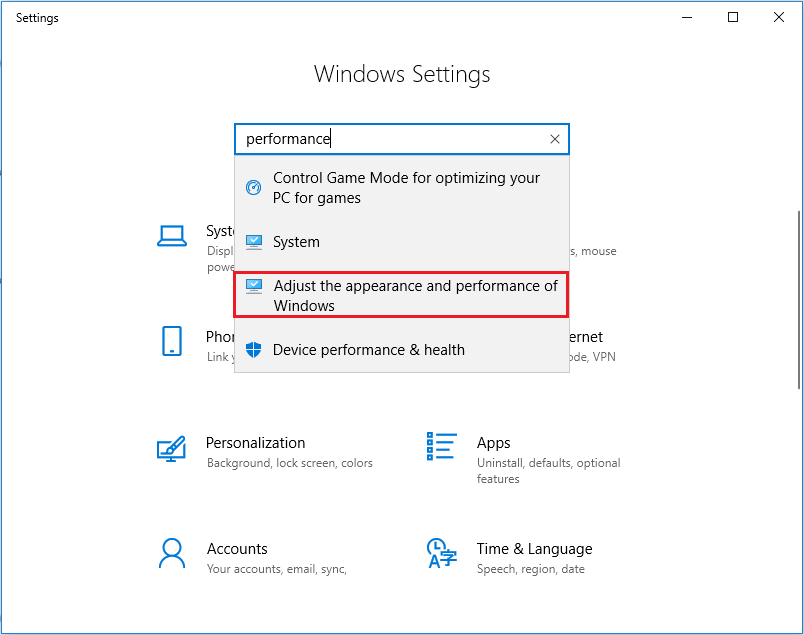The height and width of the screenshot is (635, 804).
Task: Click the Uninstall, defaults, optional features text
Action: [x=548, y=471]
